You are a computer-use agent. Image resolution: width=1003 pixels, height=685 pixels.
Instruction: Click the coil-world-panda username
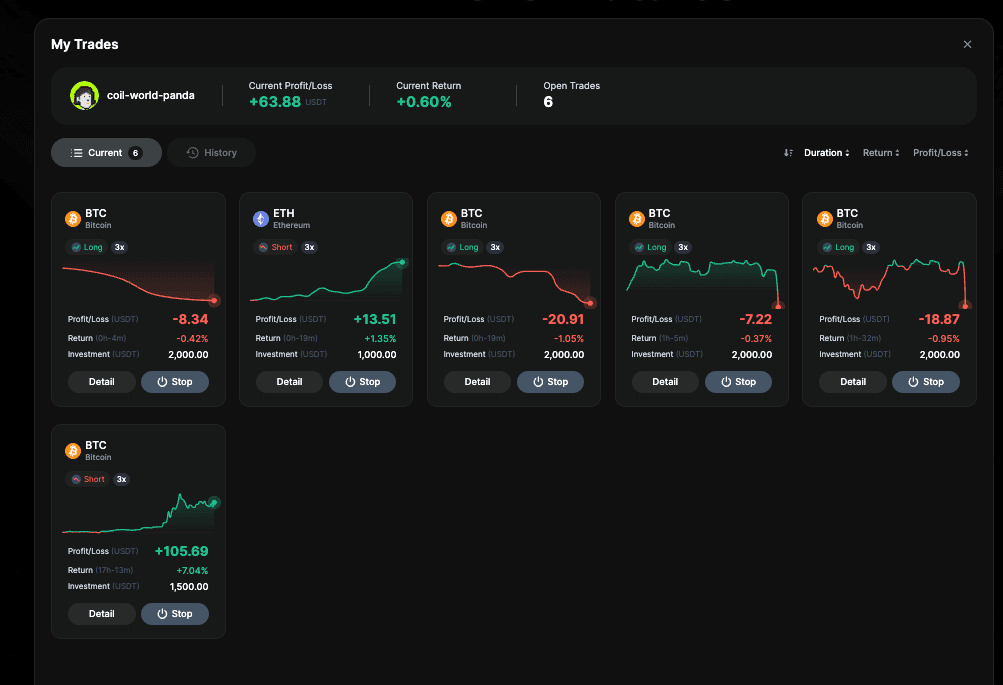pos(151,95)
